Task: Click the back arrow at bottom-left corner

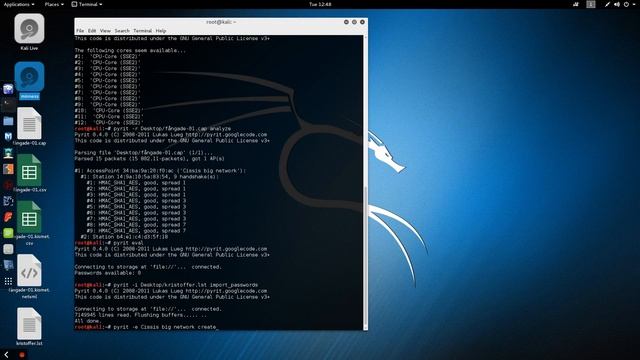Action: point(6,355)
